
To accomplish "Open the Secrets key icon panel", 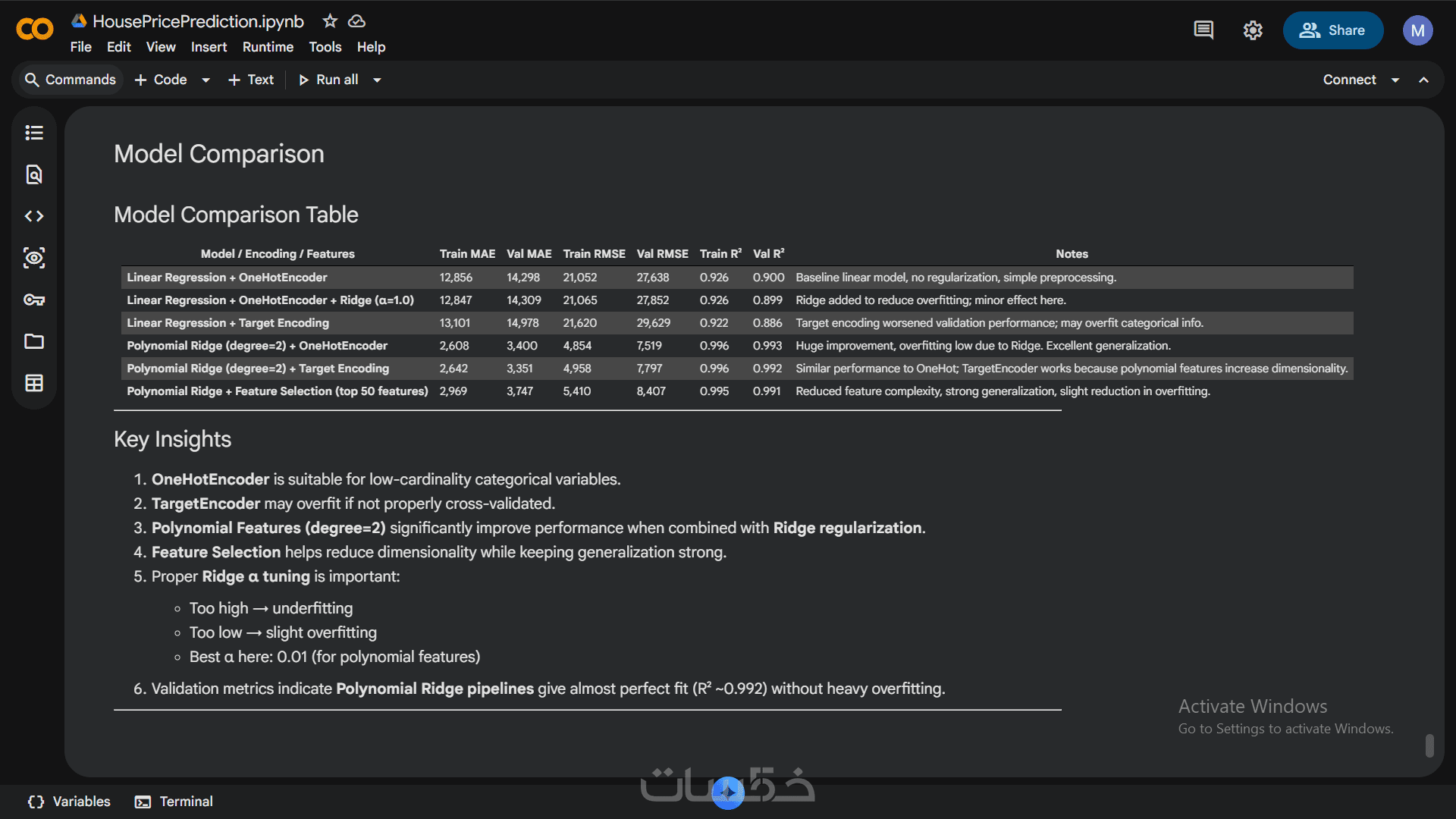I will pos(34,300).
